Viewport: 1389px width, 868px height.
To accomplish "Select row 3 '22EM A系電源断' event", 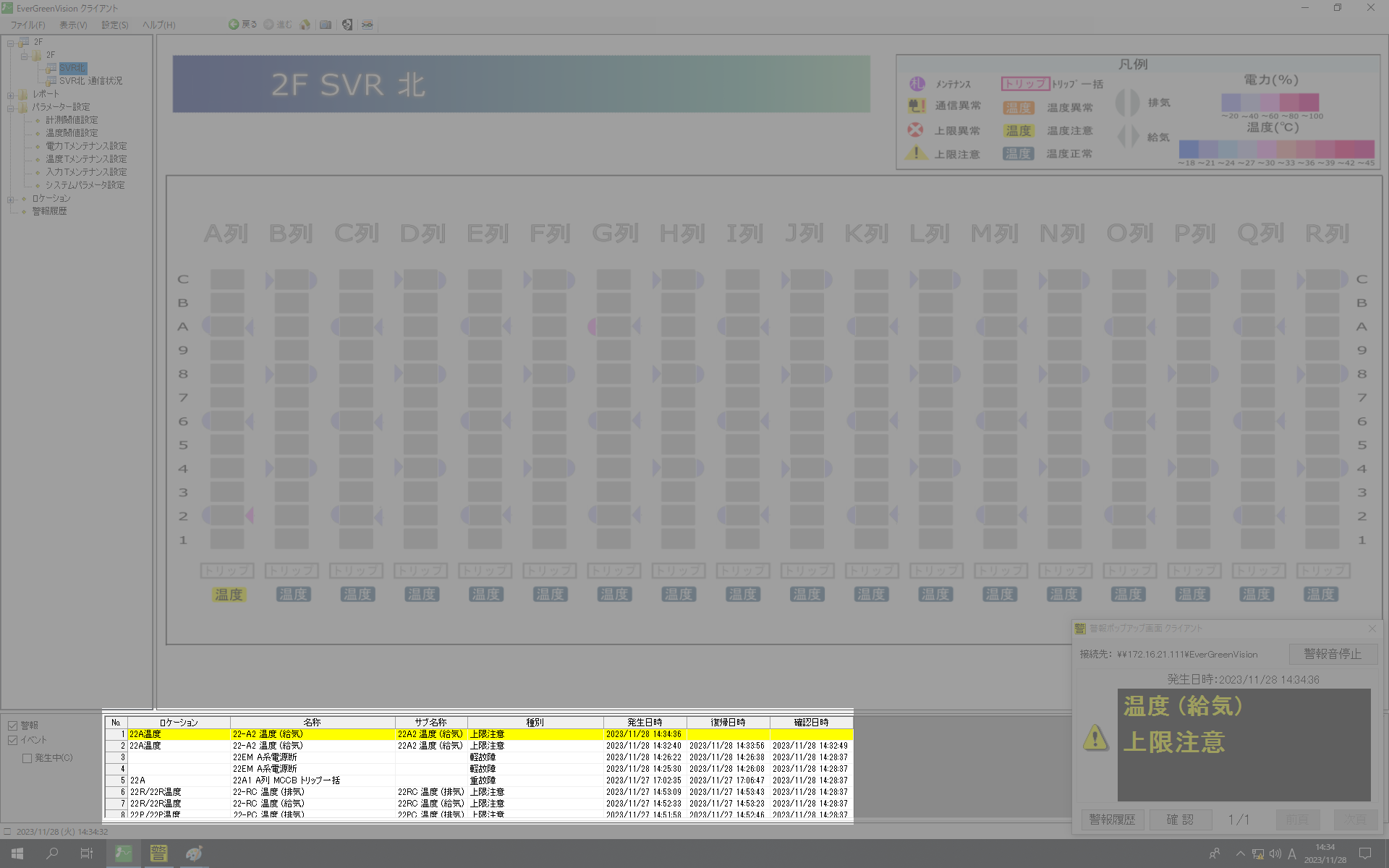I will [x=479, y=757].
